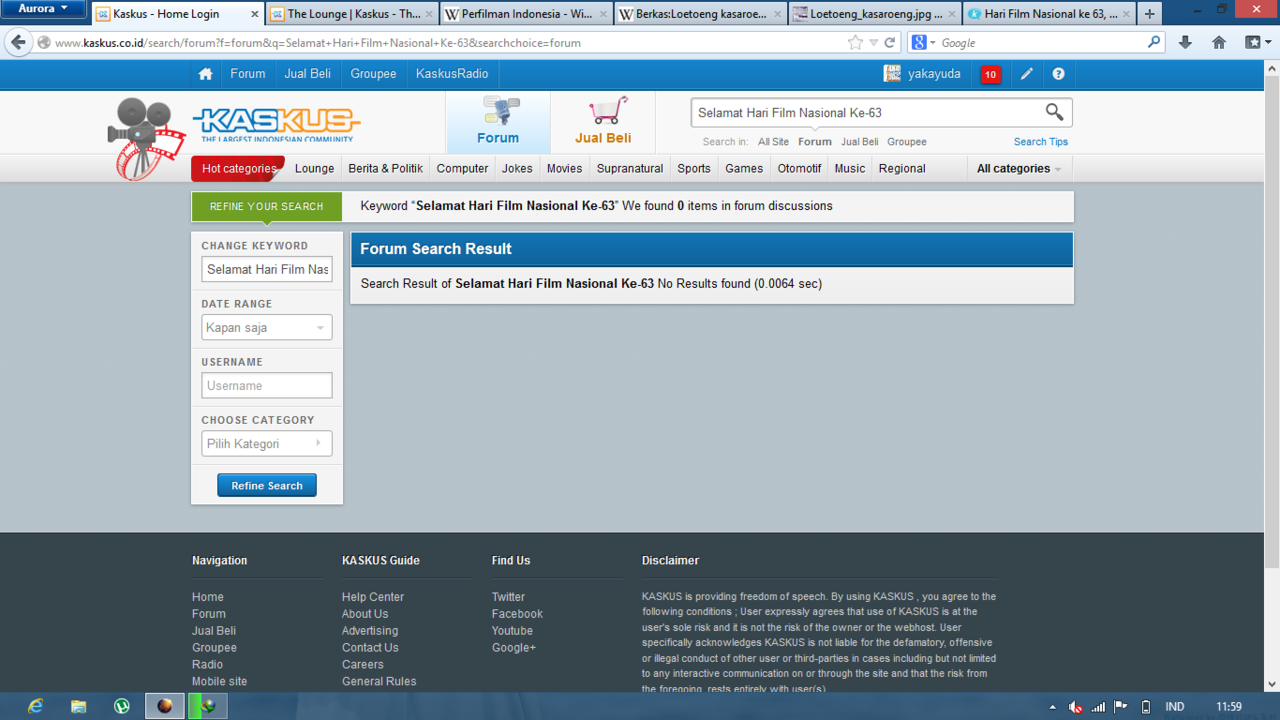This screenshot has height=720, width=1280.
Task: Click the Username filter input field
Action: (x=267, y=385)
